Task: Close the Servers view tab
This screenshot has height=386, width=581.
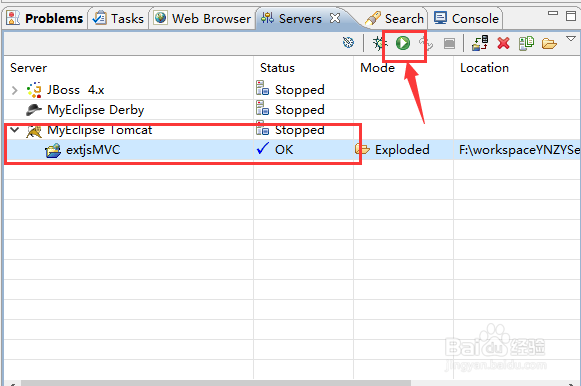Action: pos(335,18)
